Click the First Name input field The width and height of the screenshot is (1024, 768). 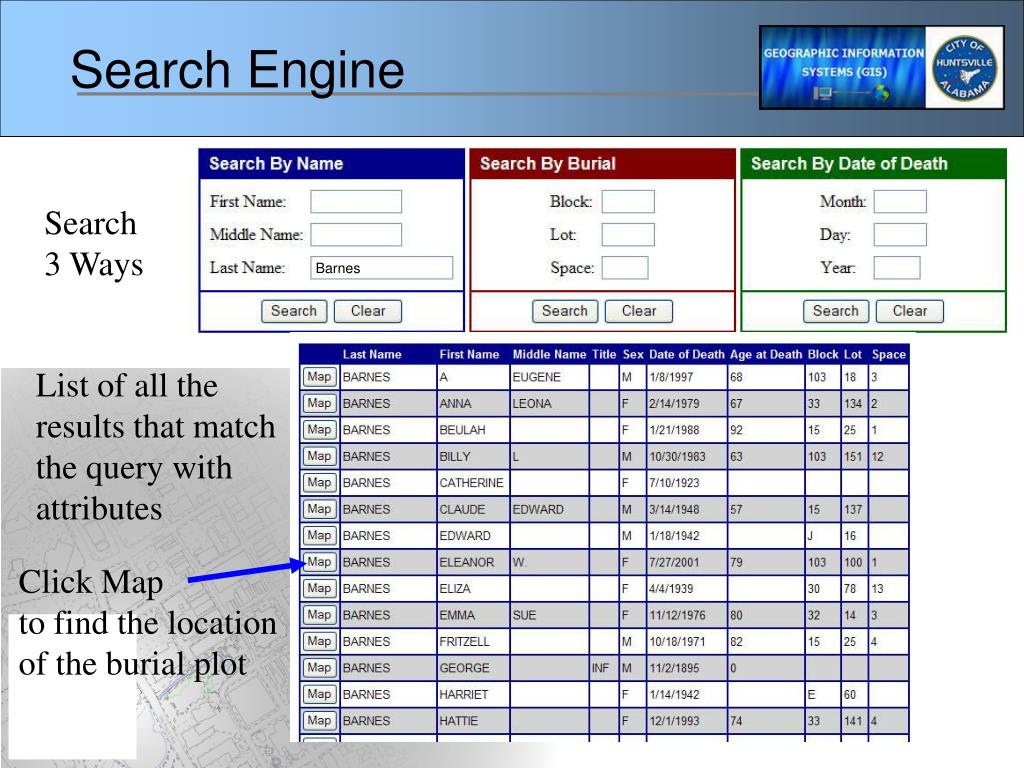(x=356, y=202)
